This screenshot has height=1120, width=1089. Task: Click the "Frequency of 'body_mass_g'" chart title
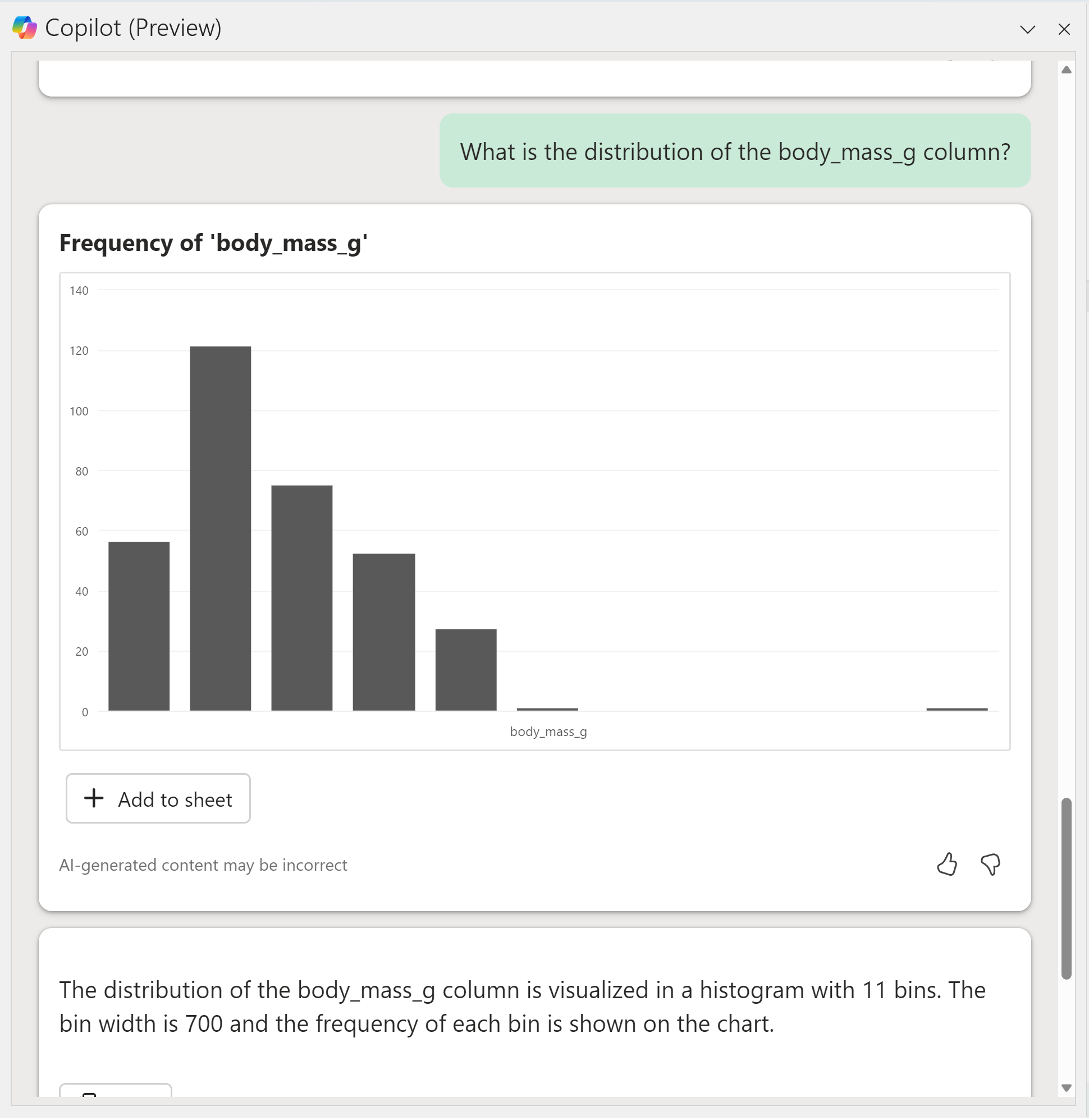[213, 243]
